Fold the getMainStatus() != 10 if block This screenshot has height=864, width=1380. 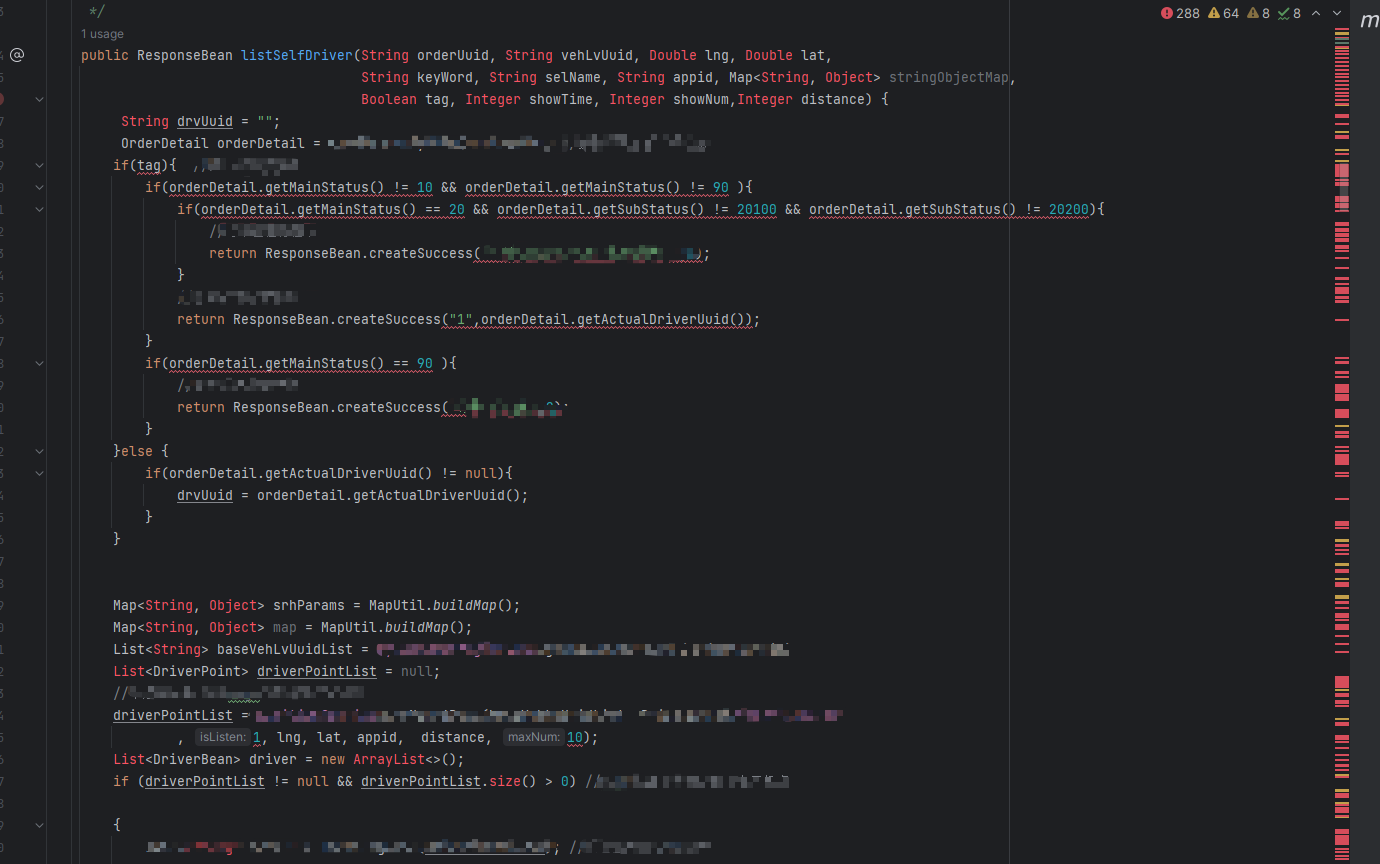(39, 187)
